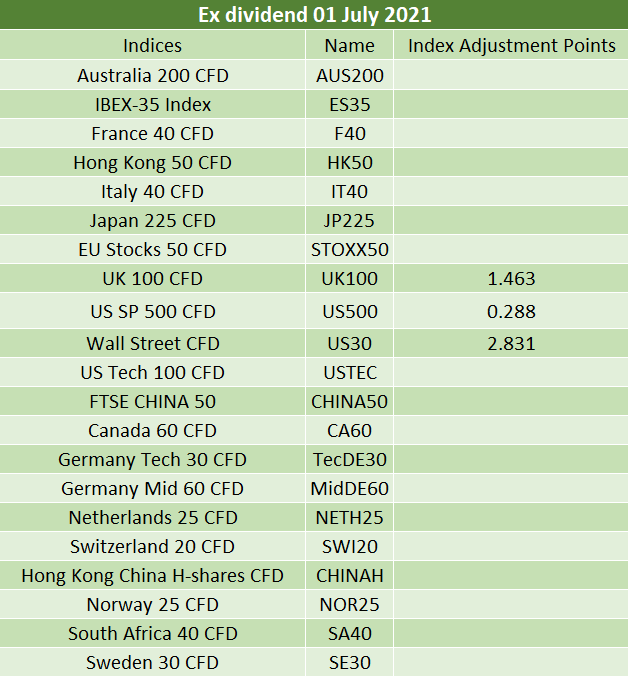Click the HK50 cell

point(350,163)
